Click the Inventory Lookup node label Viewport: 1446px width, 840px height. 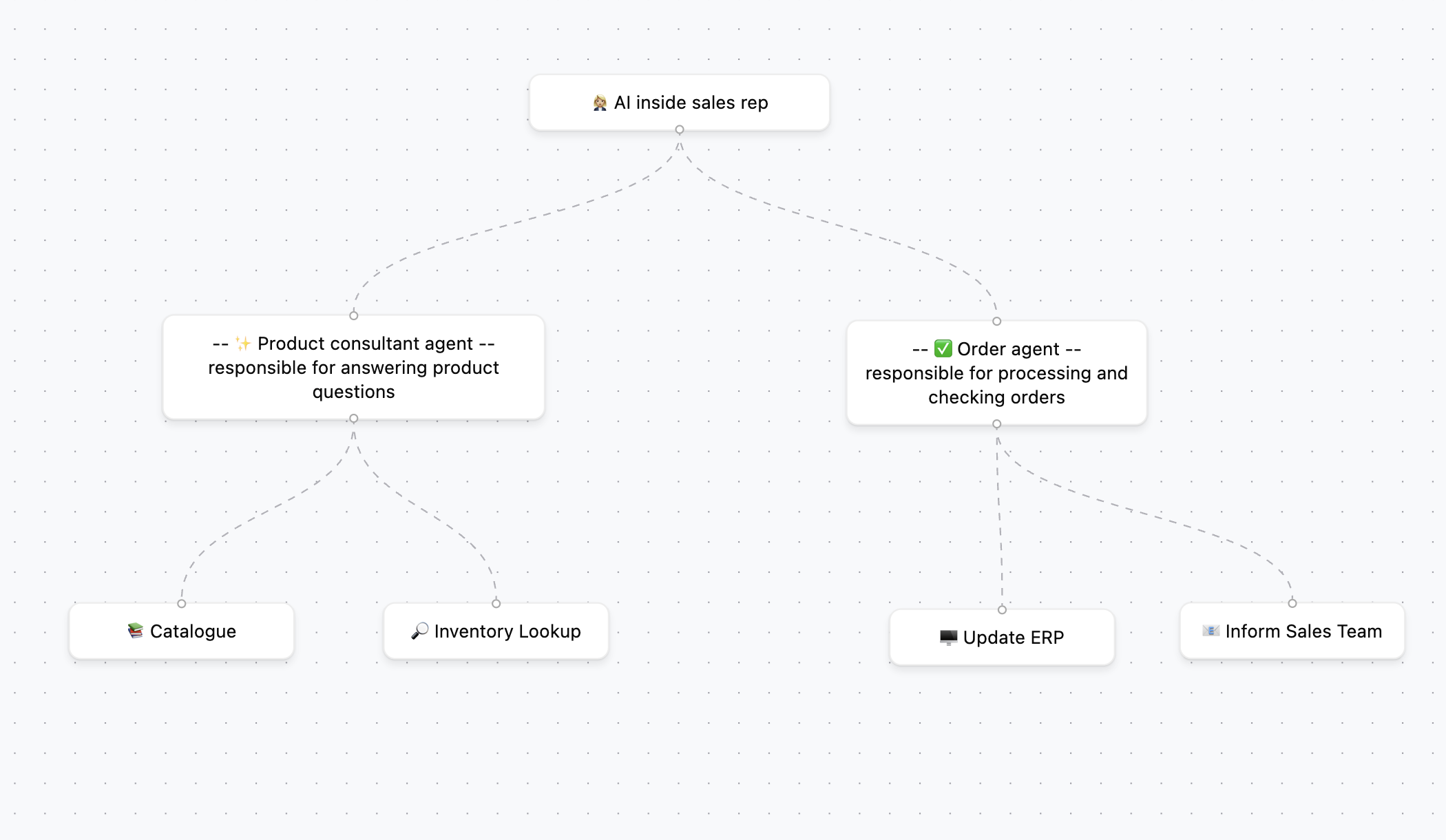507,631
